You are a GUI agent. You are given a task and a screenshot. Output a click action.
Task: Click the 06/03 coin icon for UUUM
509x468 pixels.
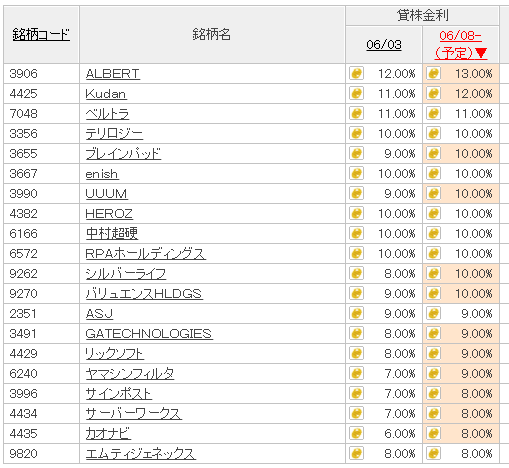356,193
